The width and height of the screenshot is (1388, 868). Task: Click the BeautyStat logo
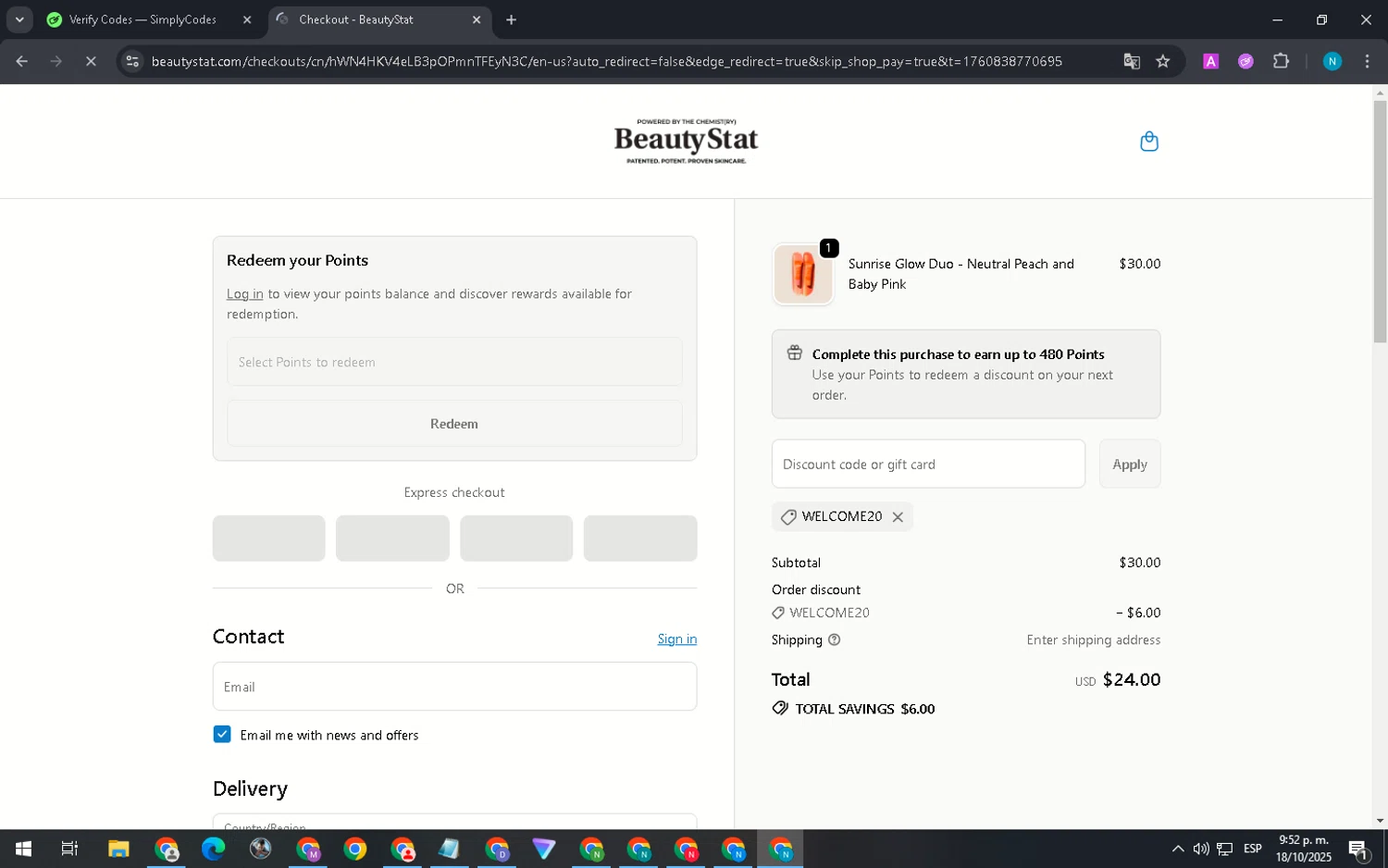point(686,141)
